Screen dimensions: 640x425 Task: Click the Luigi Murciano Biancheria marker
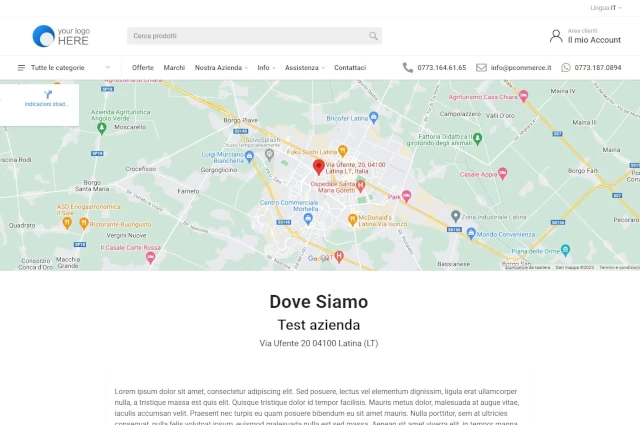pos(249,156)
